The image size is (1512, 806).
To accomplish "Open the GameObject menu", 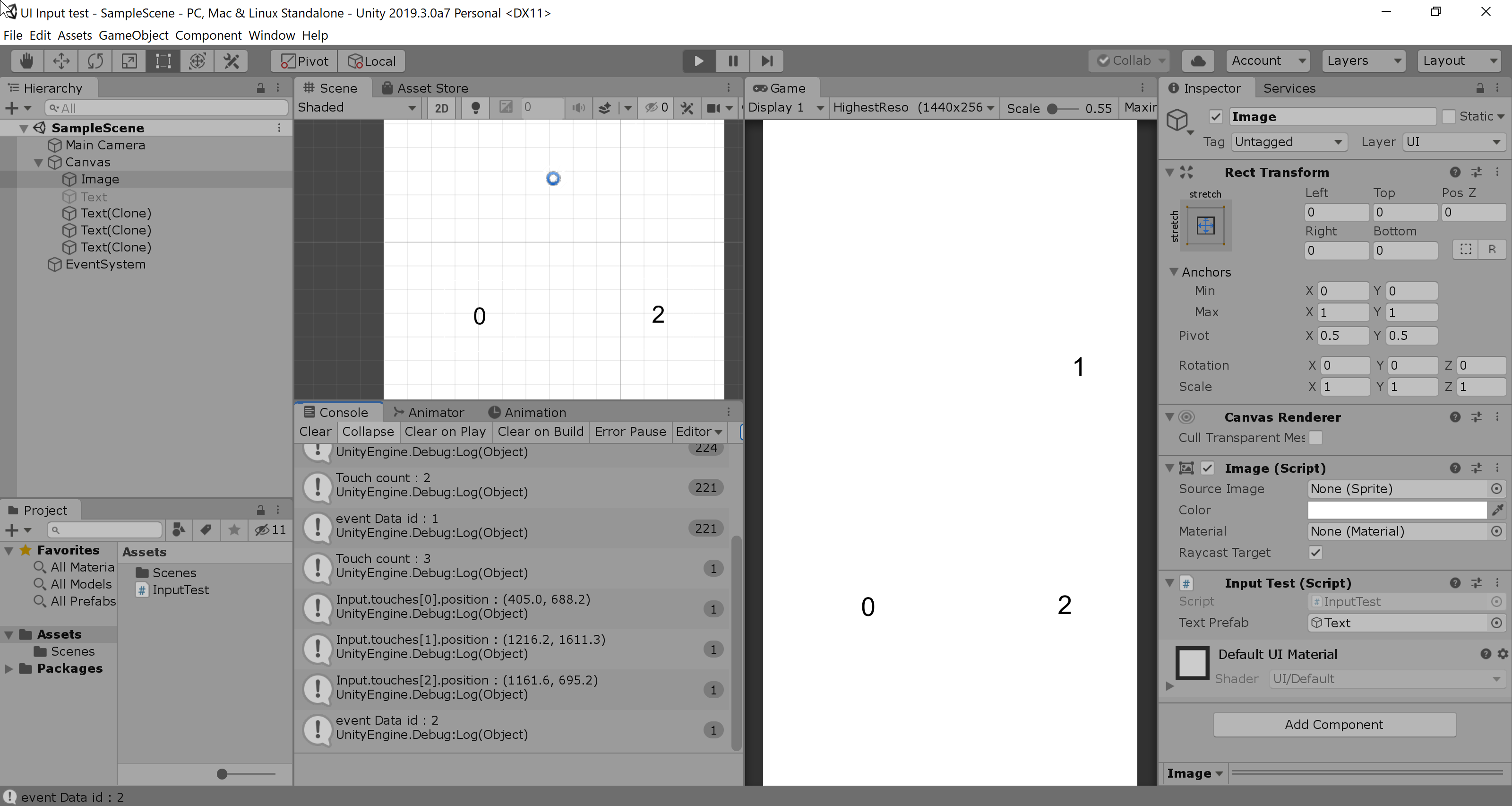I will [133, 35].
